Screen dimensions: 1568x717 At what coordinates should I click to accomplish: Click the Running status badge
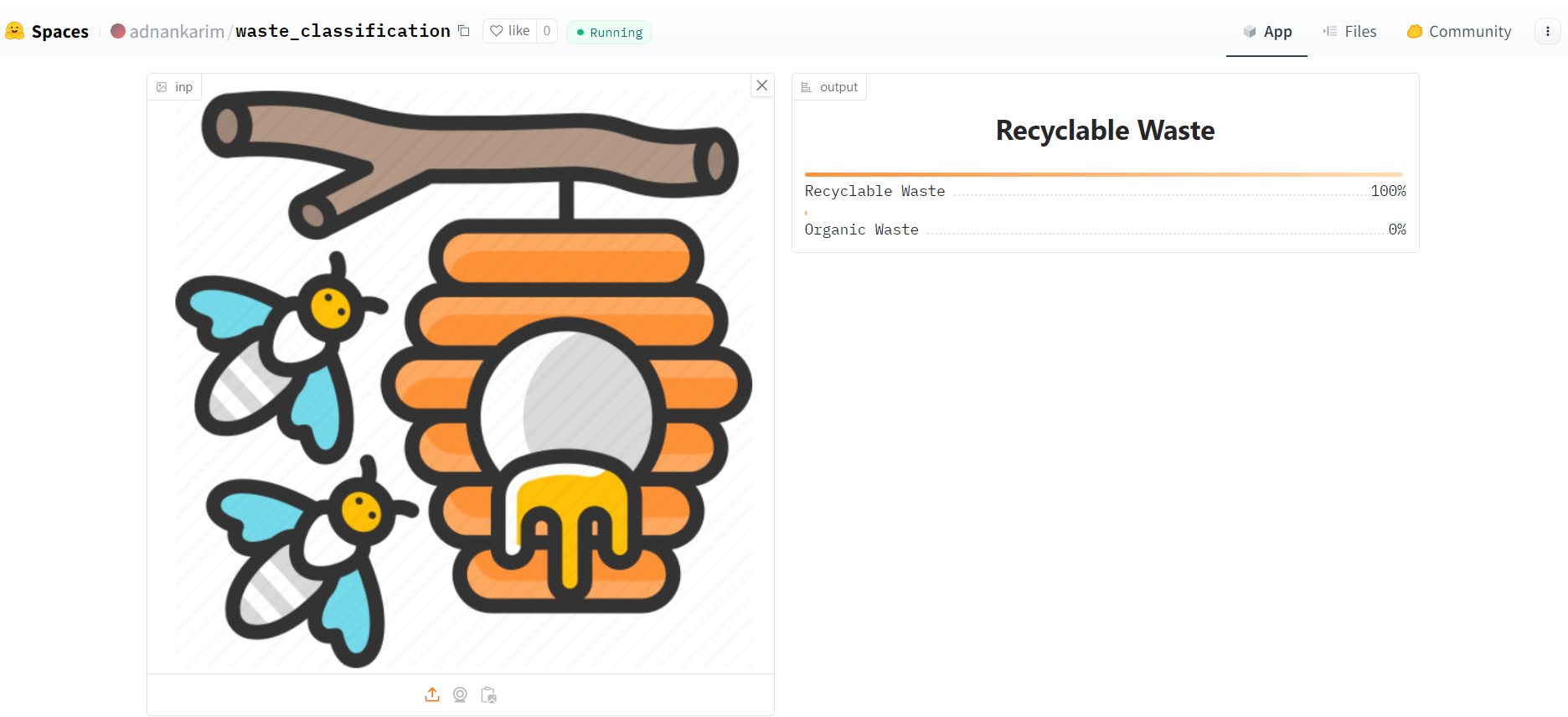(x=609, y=32)
